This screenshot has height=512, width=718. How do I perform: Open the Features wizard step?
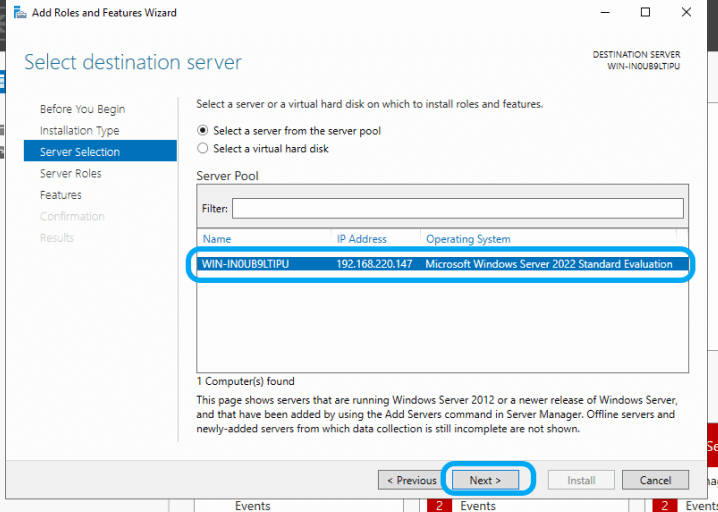tap(60, 195)
